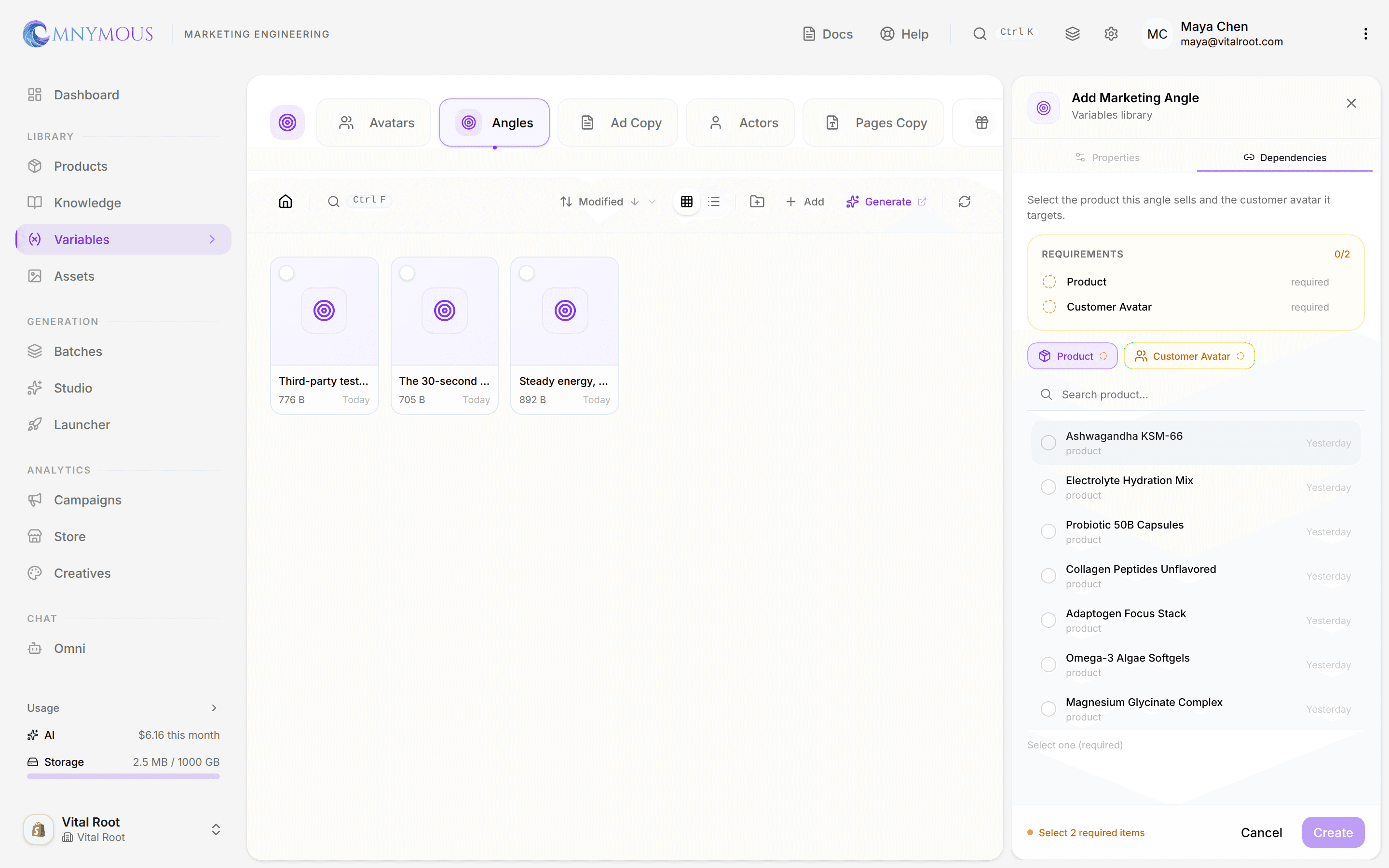The height and width of the screenshot is (868, 1389).
Task: Expand the Usage section
Action: click(x=123, y=708)
